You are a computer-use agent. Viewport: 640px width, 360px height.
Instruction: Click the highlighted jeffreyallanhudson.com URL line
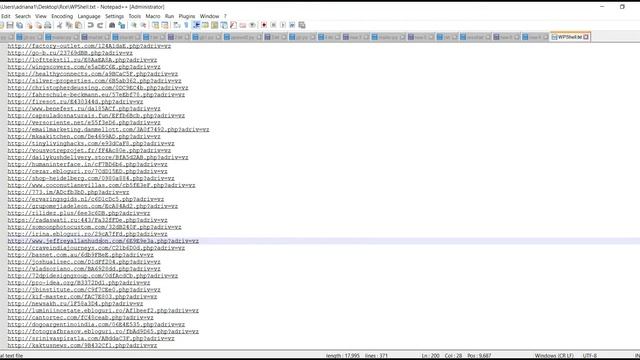103,241
